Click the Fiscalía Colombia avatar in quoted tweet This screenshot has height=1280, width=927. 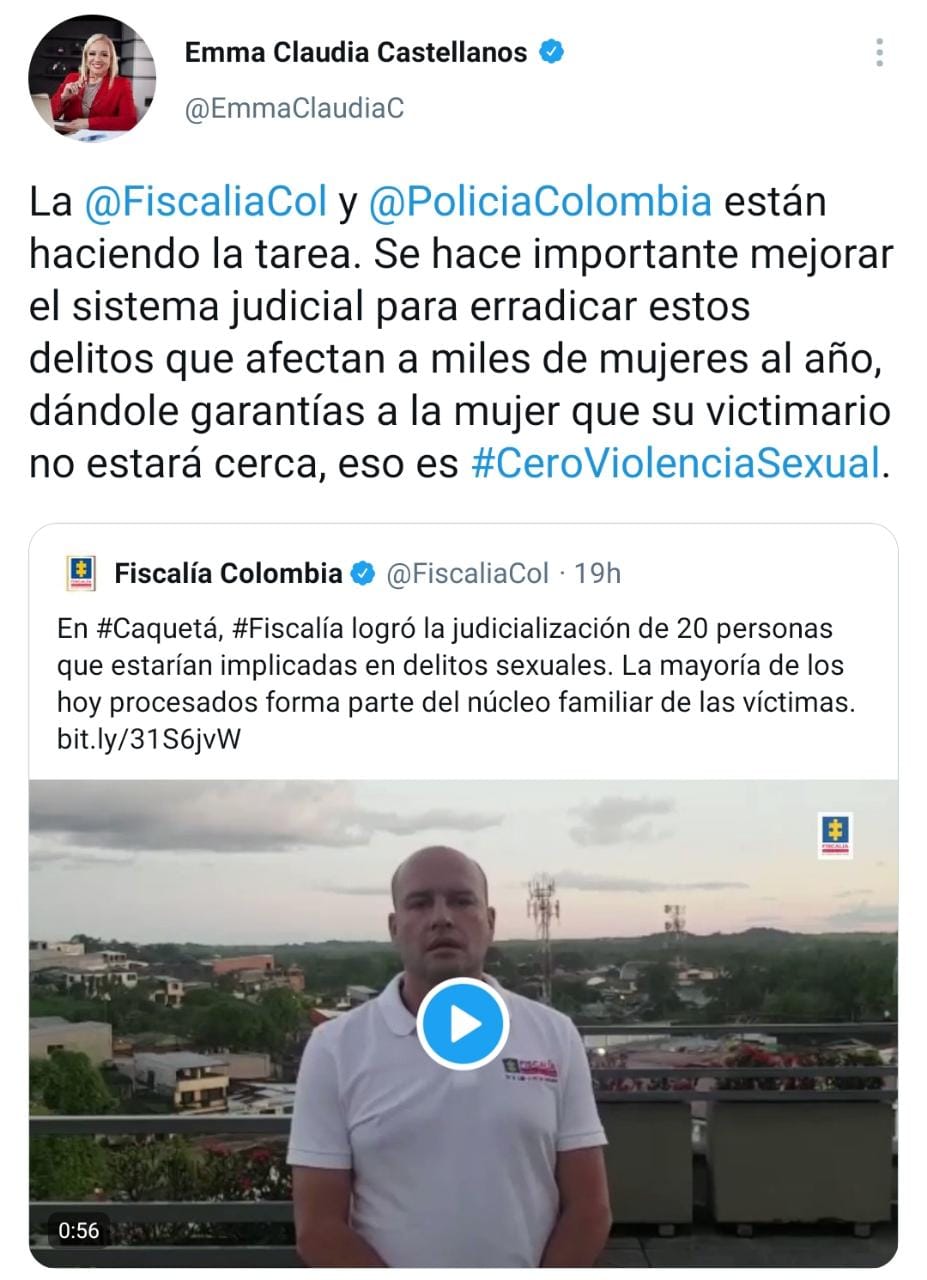pos(80,573)
